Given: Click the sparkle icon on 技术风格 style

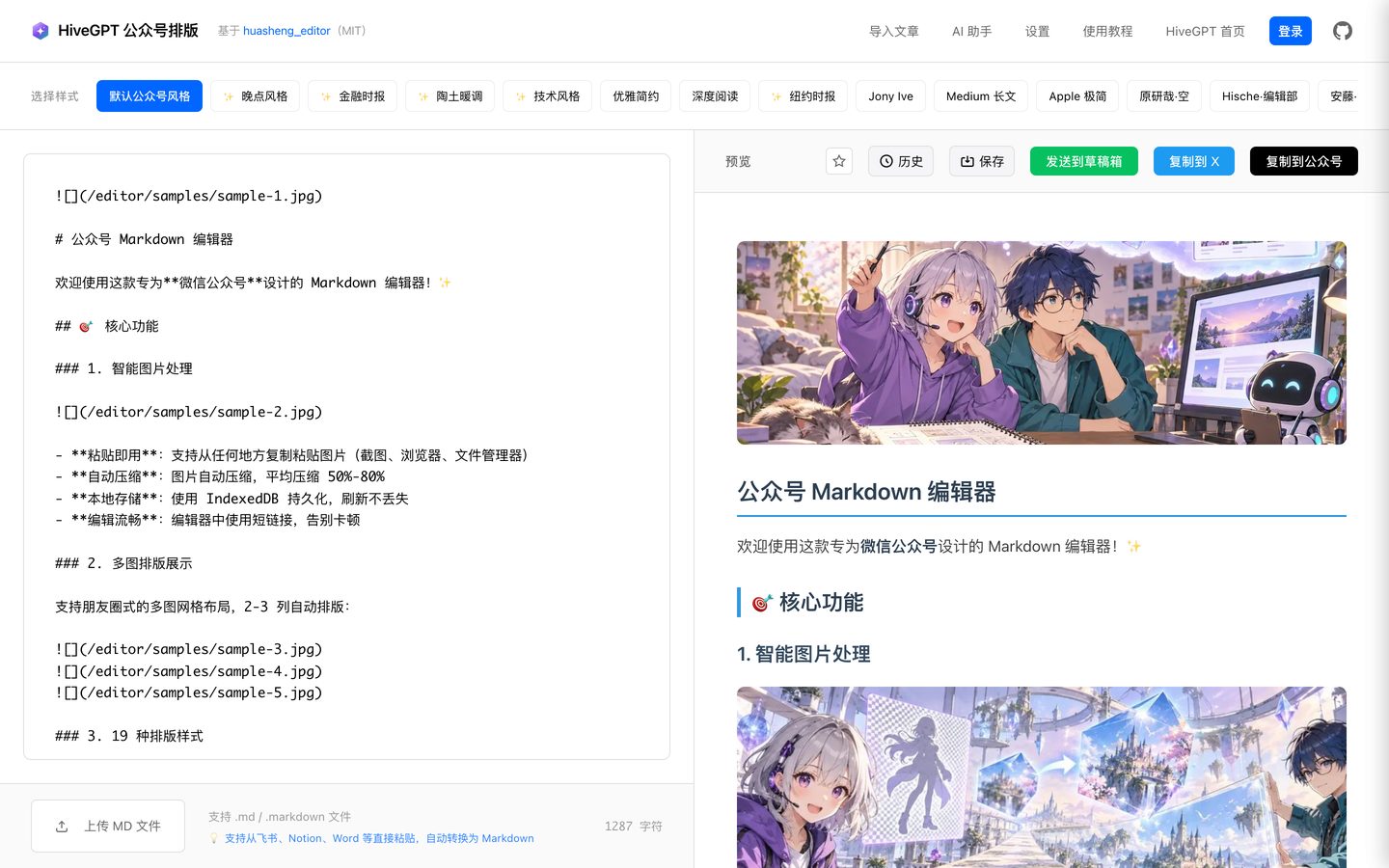Looking at the screenshot, I should point(521,96).
